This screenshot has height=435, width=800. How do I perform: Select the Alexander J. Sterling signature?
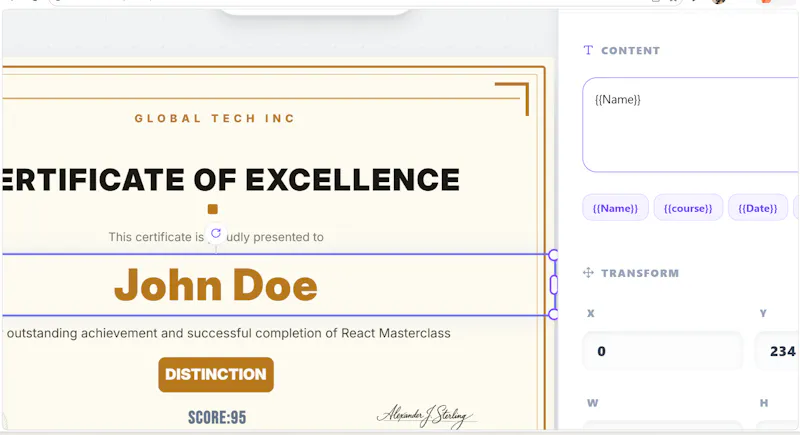(426, 416)
